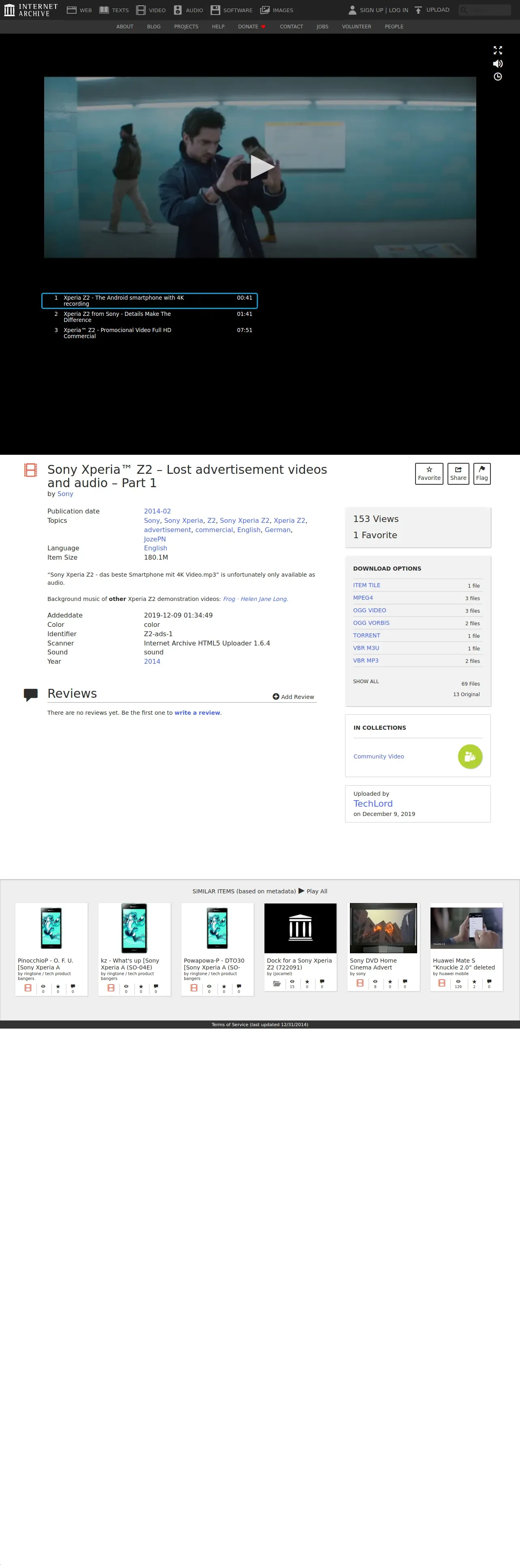Select track 2 Details Make The Difference
The image size is (520, 1568).
149,317
